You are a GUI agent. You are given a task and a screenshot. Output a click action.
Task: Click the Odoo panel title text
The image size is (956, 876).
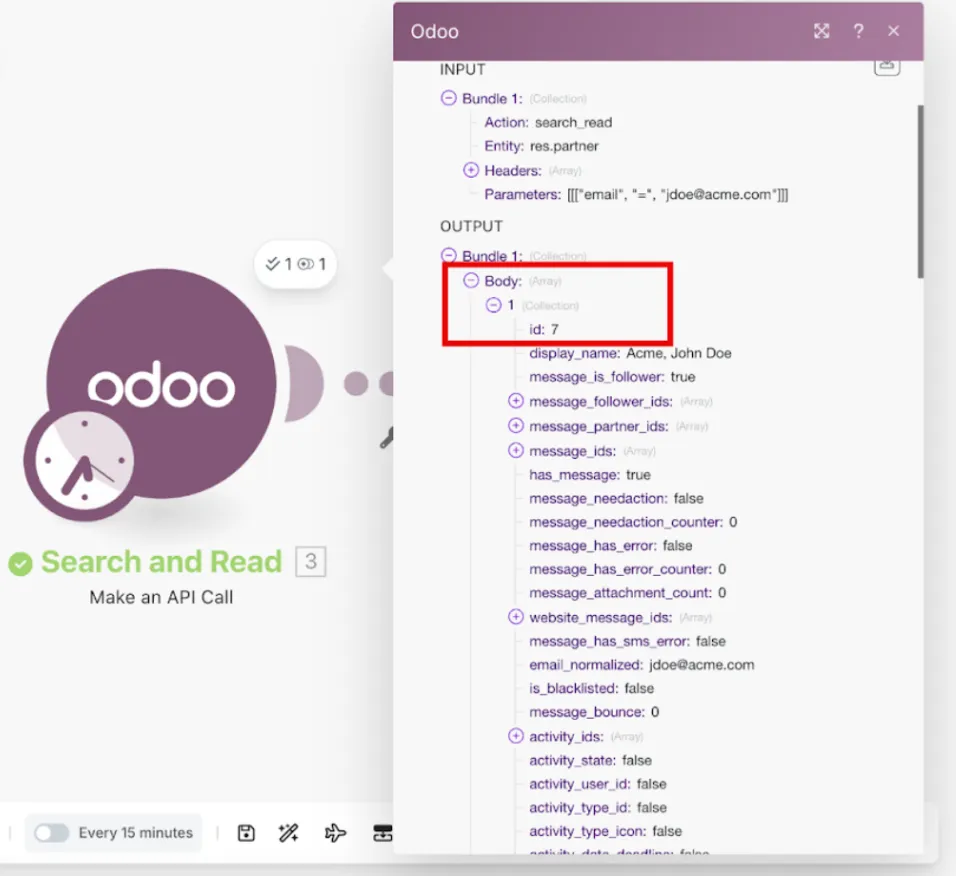434,31
